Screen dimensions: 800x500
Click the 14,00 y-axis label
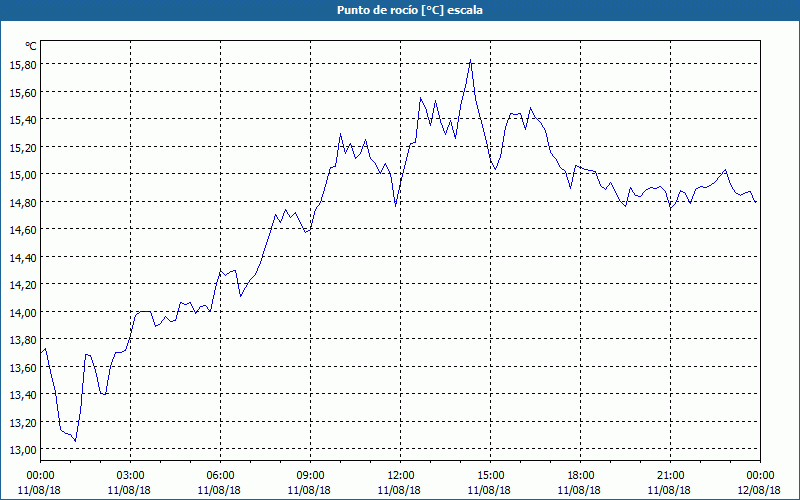pyautogui.click(x=22, y=313)
